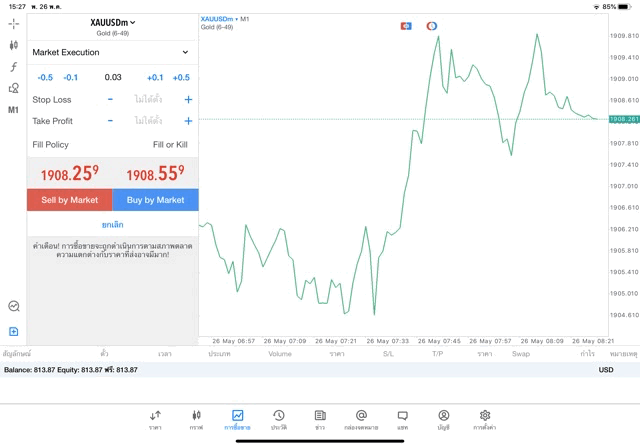
Task: Expand the Market Execution order type dropdown
Action: point(113,52)
